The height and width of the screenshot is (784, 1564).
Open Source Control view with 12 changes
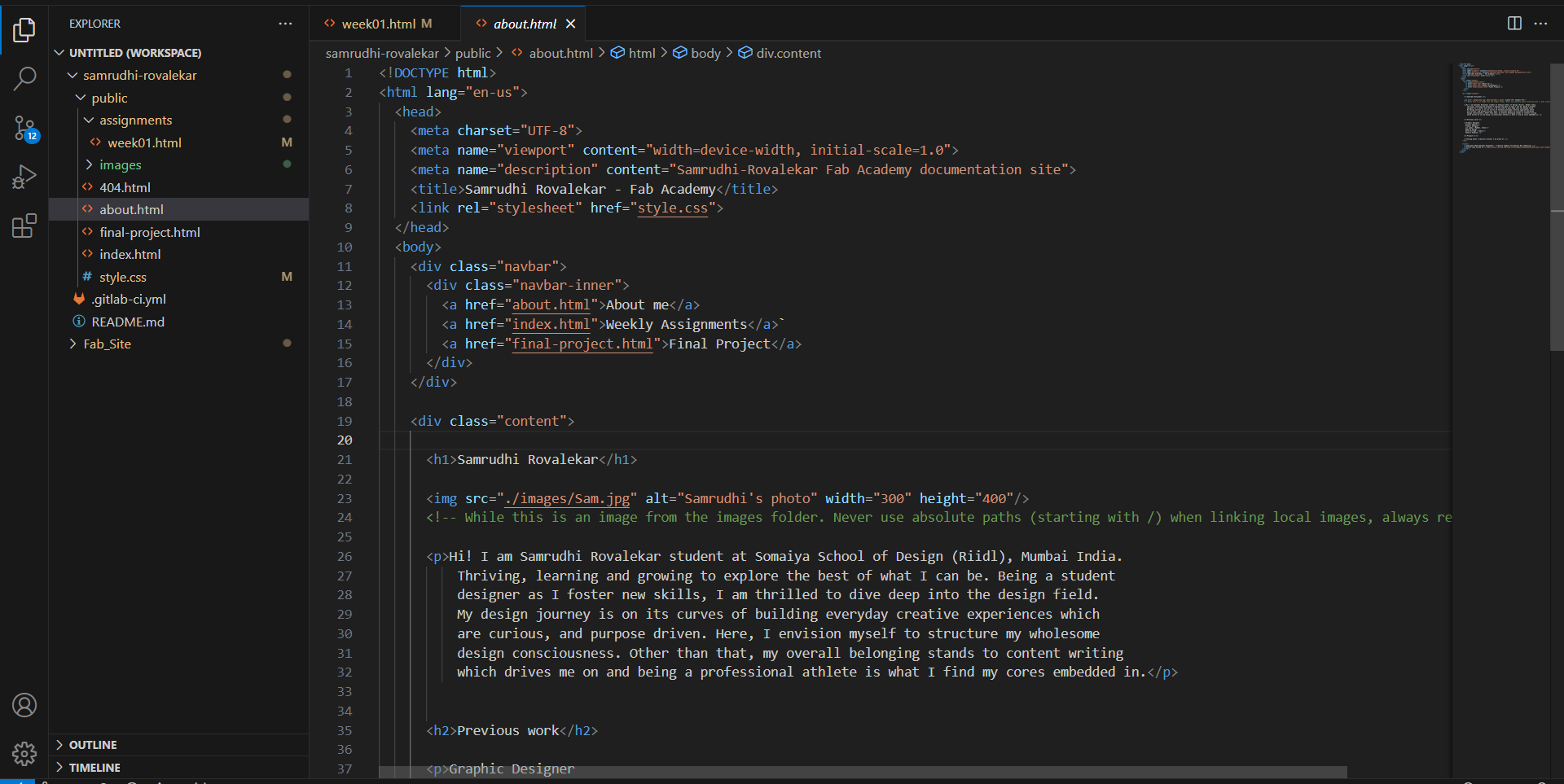(24, 128)
